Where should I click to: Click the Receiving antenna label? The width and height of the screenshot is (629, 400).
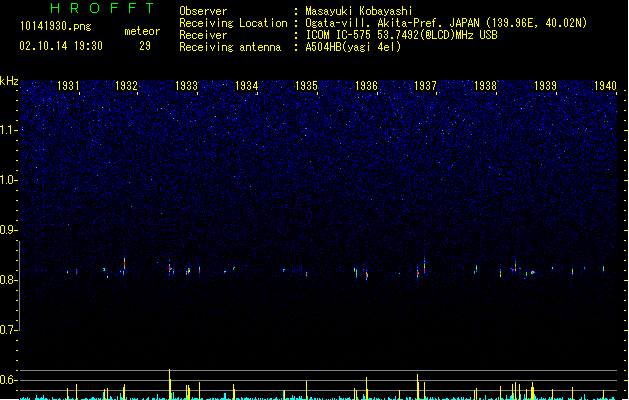(x=230, y=47)
